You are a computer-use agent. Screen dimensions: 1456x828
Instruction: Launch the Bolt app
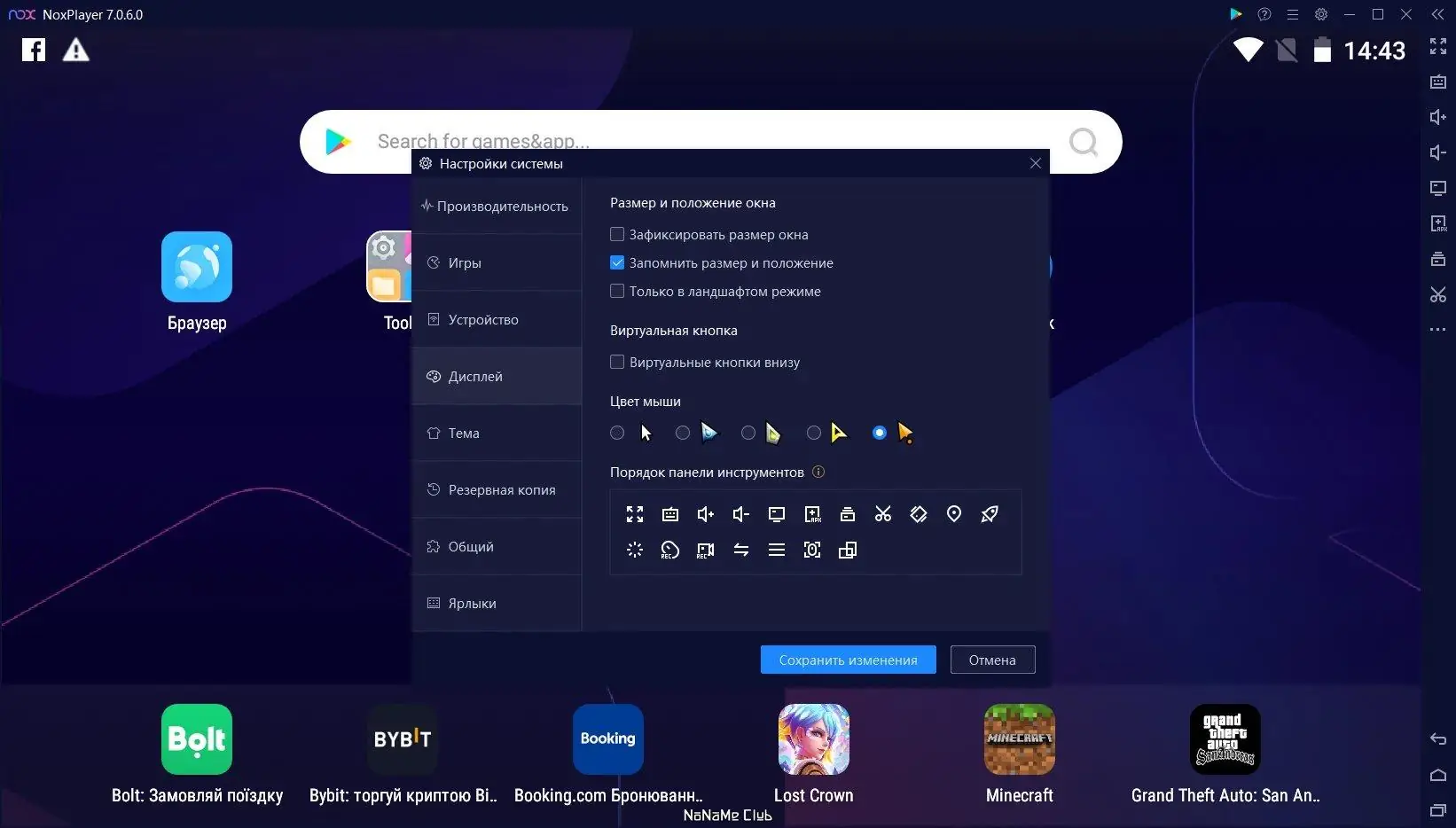[197, 739]
